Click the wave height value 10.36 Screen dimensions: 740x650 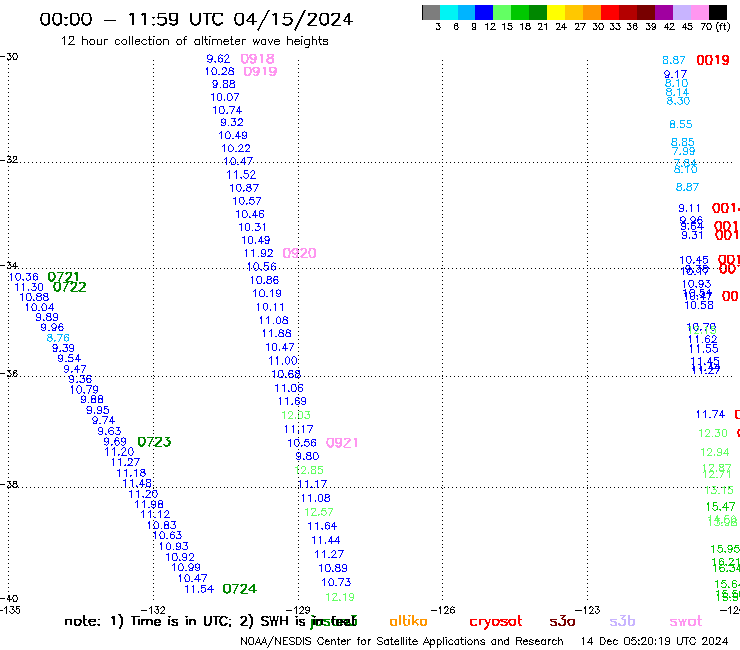[24, 277]
